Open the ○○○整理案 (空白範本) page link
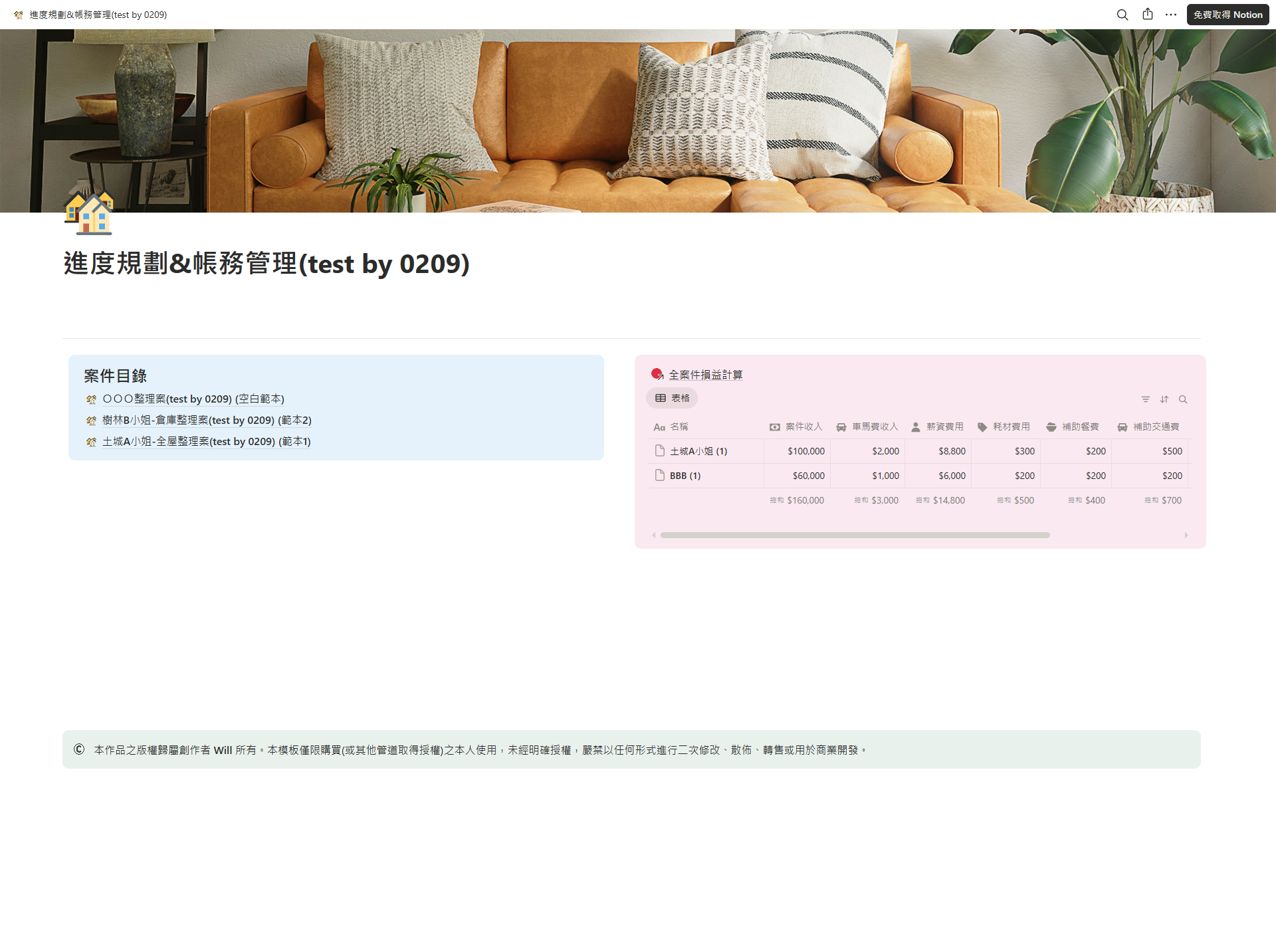 click(x=193, y=399)
